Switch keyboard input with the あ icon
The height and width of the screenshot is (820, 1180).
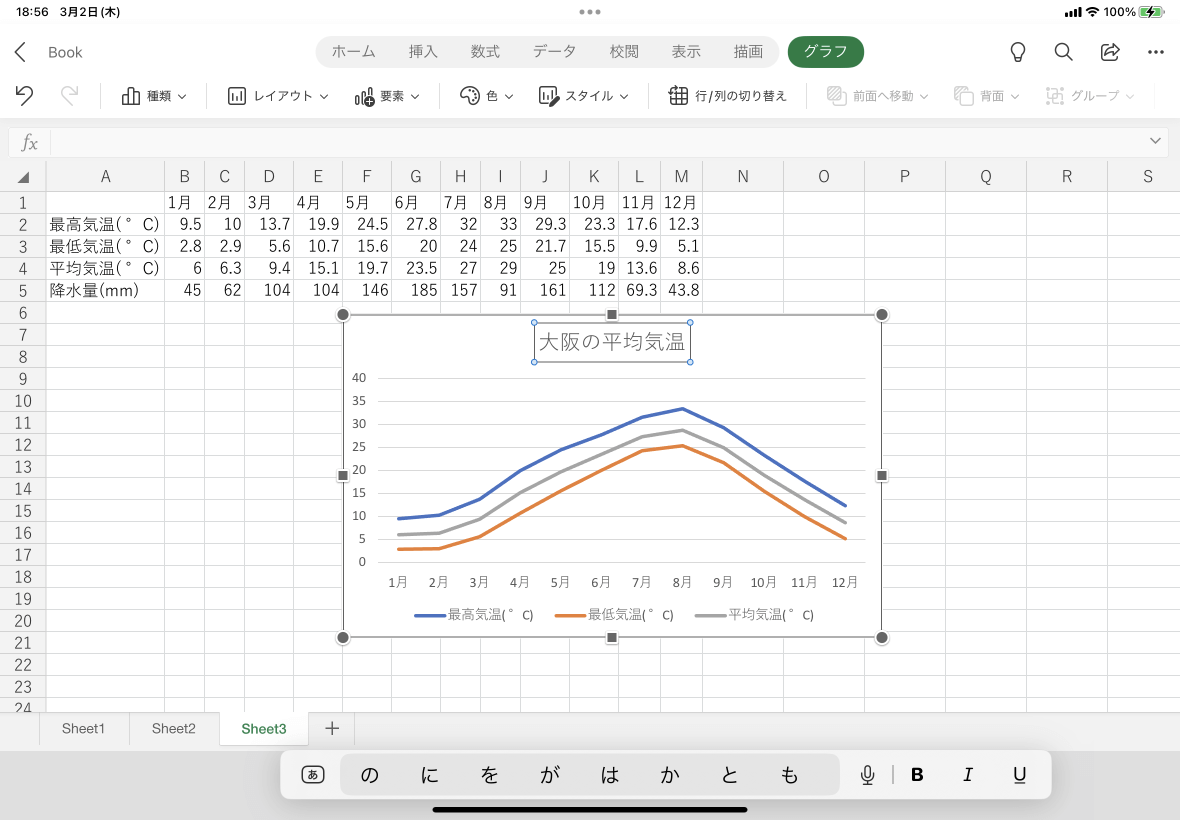(x=313, y=774)
